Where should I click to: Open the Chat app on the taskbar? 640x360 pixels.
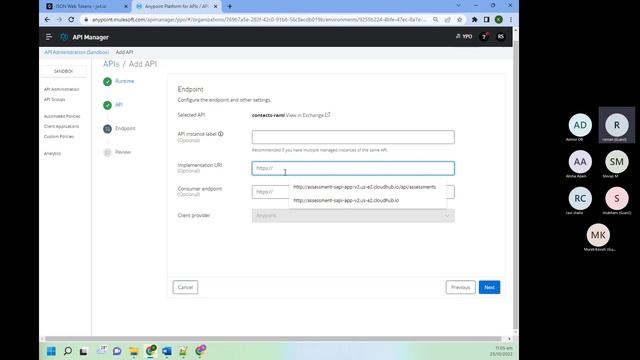[117, 351]
